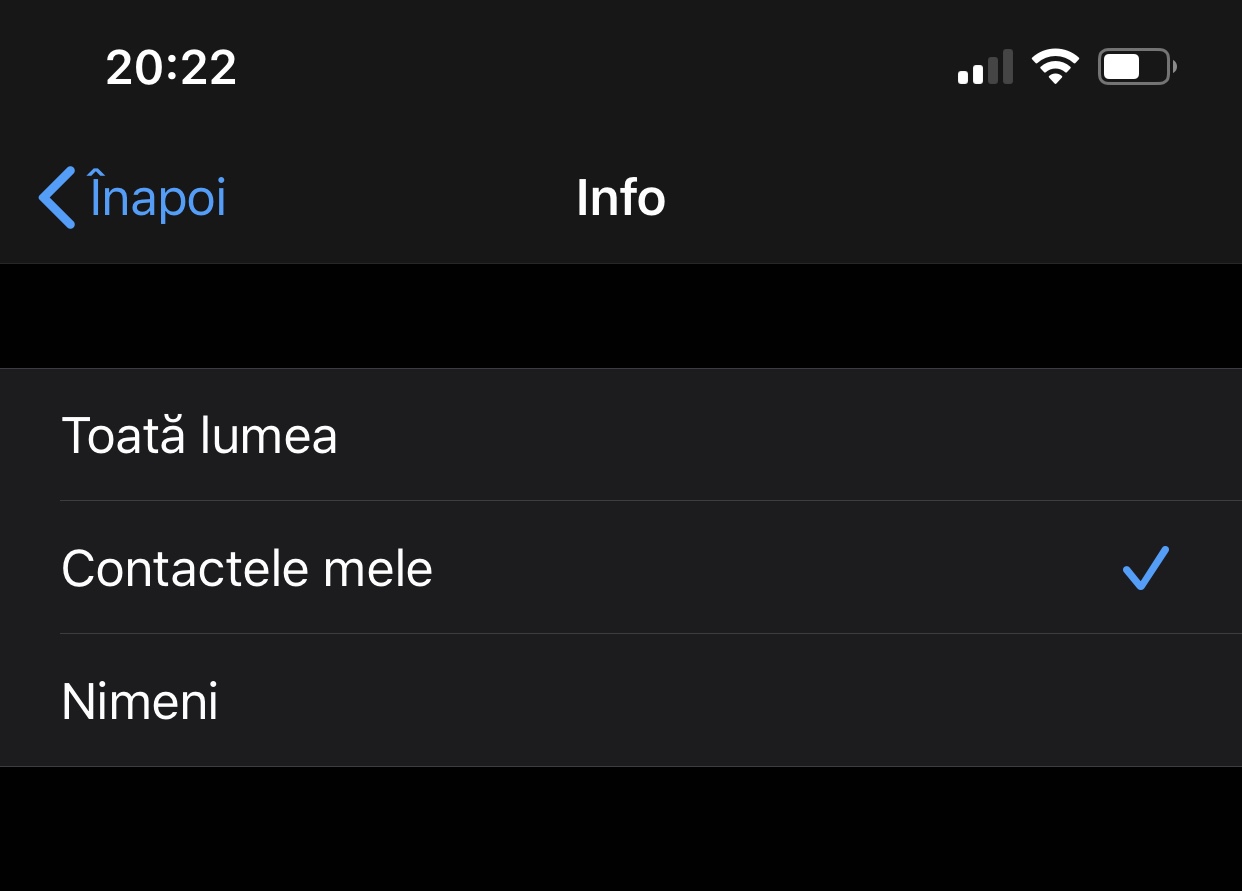Click divider between Contactele mele and Nimeni
The width and height of the screenshot is (1242, 891).
(650, 634)
